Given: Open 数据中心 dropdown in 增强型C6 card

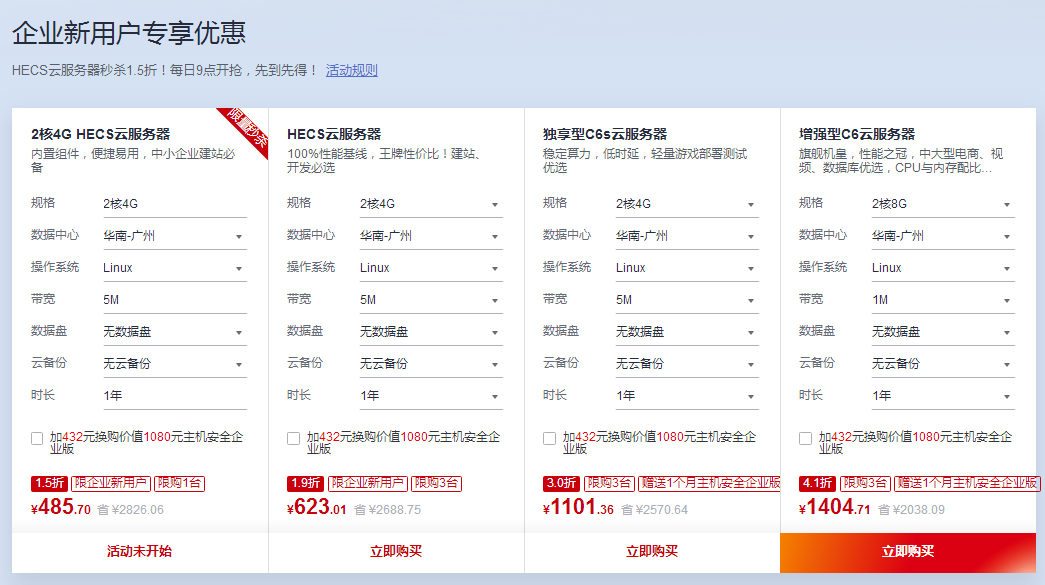Looking at the screenshot, I should pos(943,236).
